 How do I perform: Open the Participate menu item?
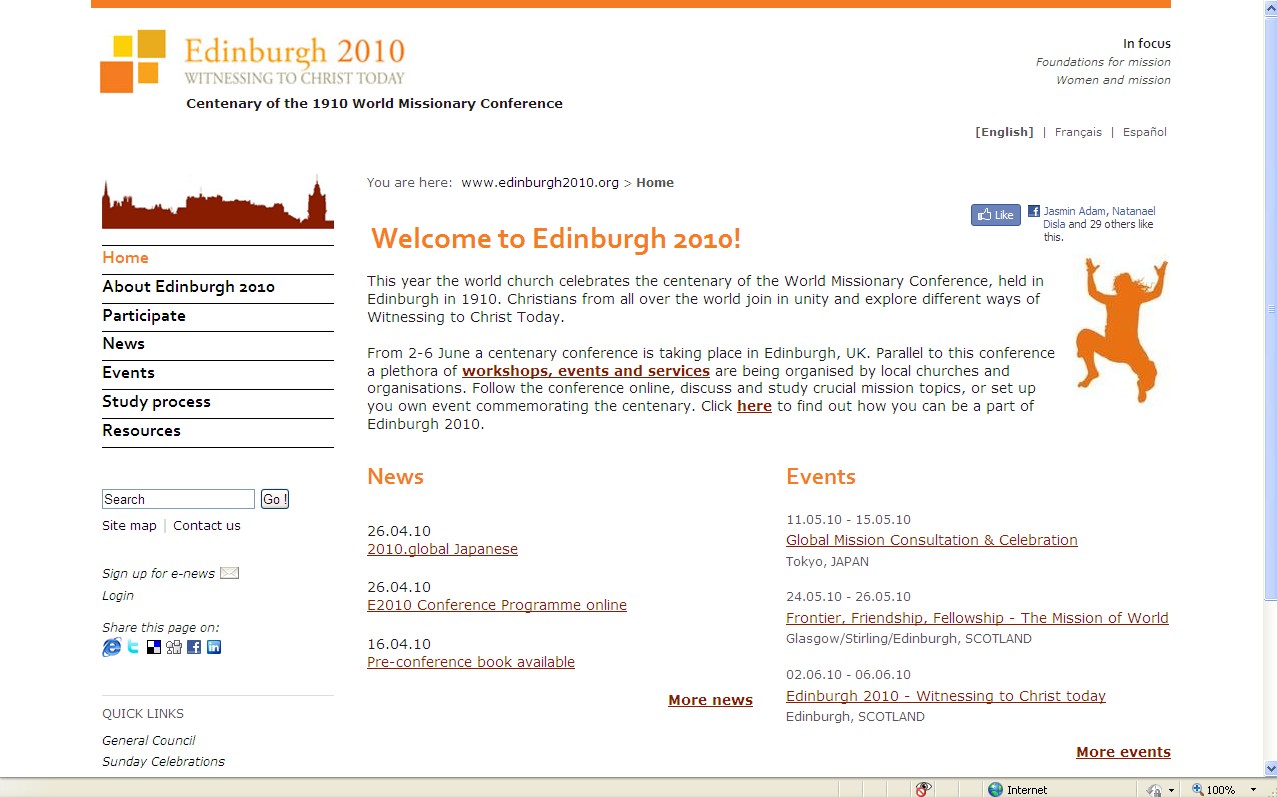[144, 315]
